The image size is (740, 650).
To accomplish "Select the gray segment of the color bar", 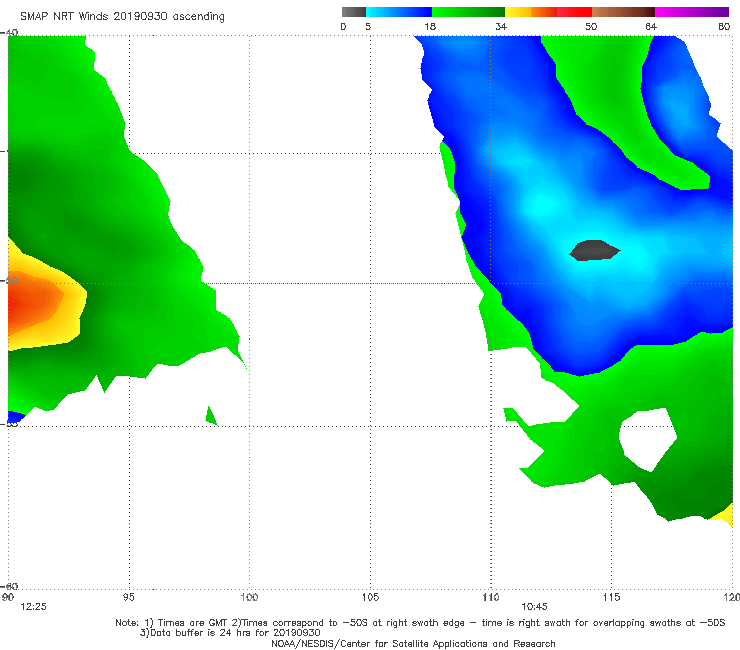I will point(353,12).
